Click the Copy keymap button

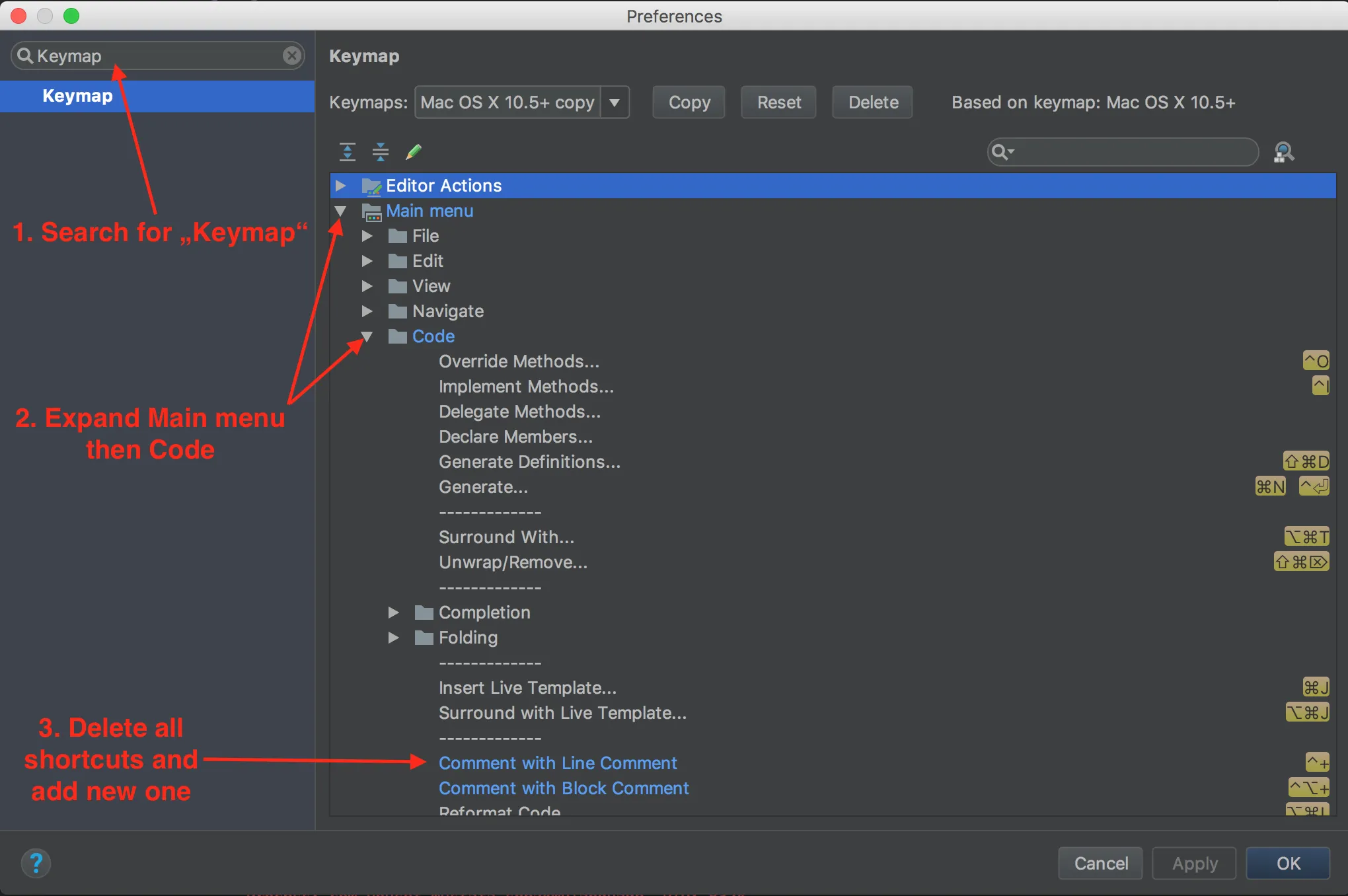[x=689, y=102]
